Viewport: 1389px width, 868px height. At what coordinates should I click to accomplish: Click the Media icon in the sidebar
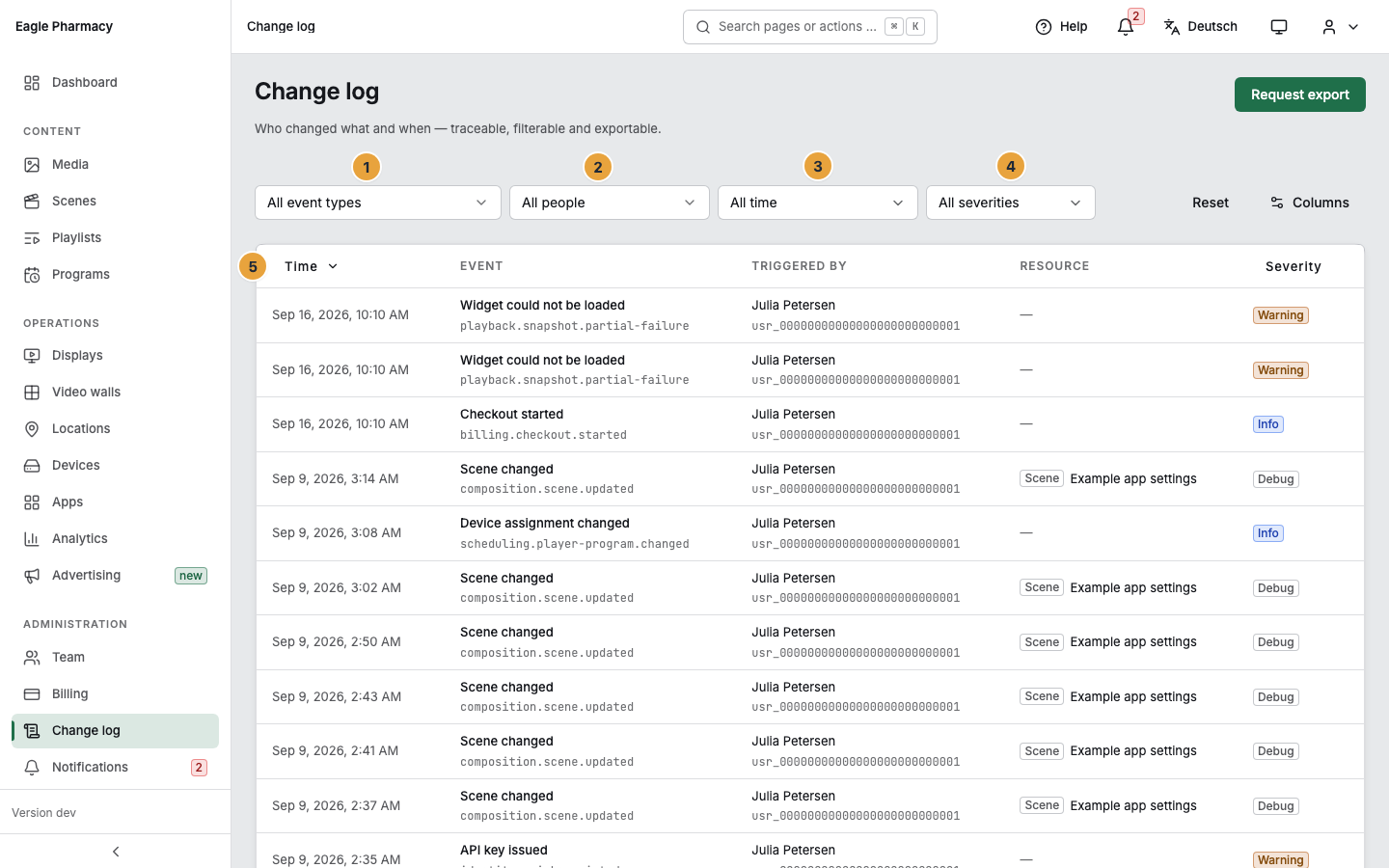[x=32, y=165]
